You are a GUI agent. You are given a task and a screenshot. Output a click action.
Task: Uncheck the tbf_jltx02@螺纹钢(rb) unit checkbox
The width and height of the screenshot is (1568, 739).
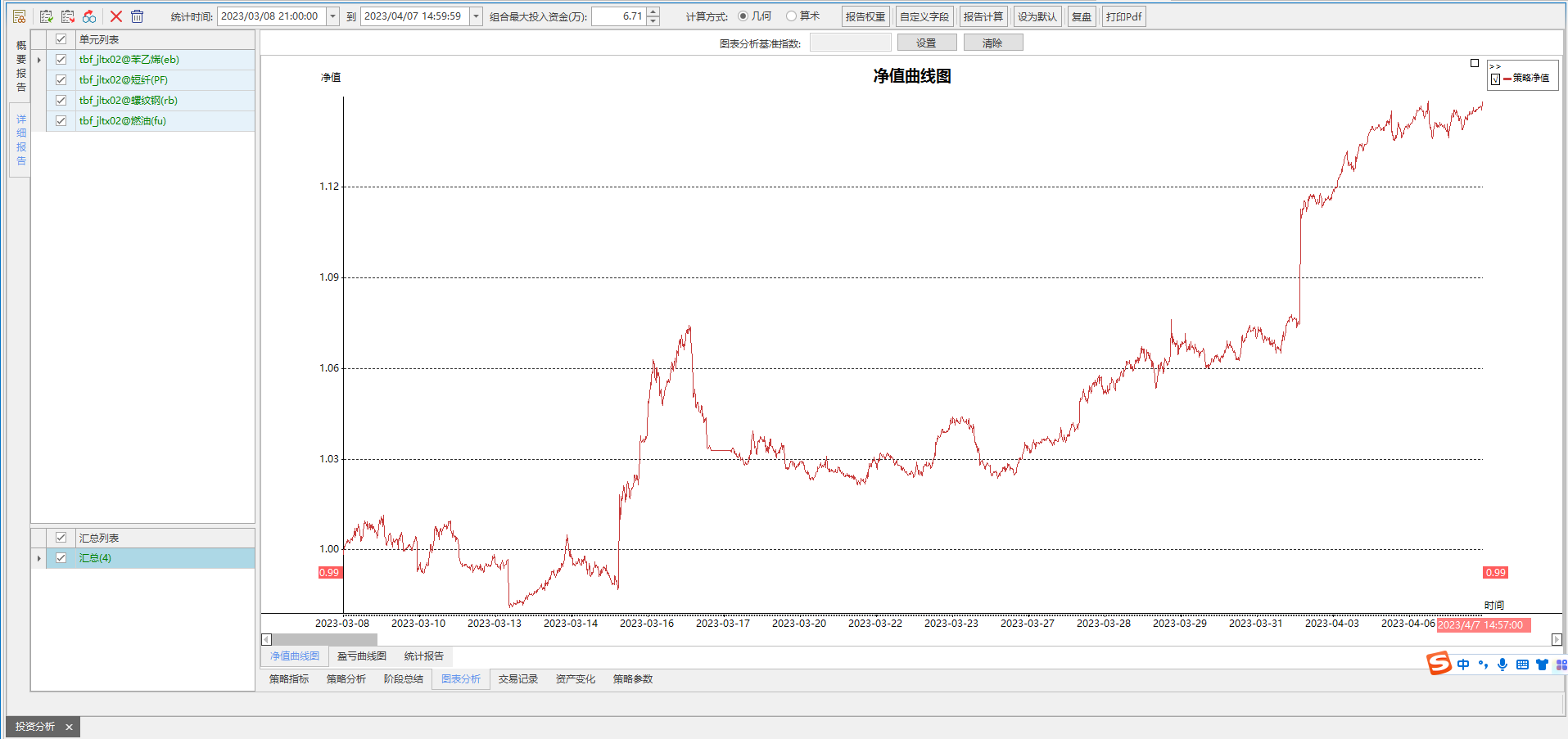(x=61, y=101)
